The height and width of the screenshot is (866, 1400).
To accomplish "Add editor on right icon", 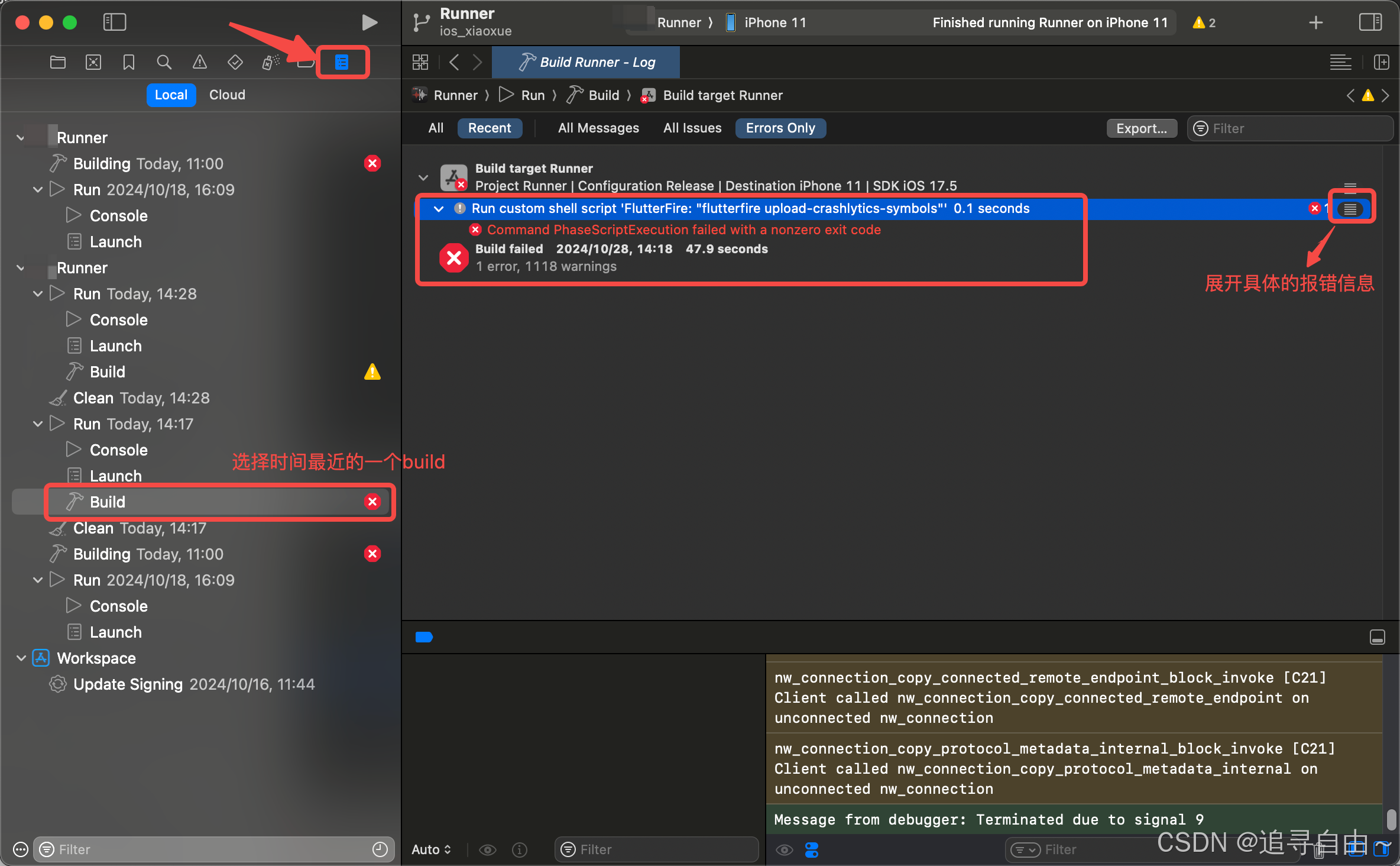I will (x=1382, y=62).
